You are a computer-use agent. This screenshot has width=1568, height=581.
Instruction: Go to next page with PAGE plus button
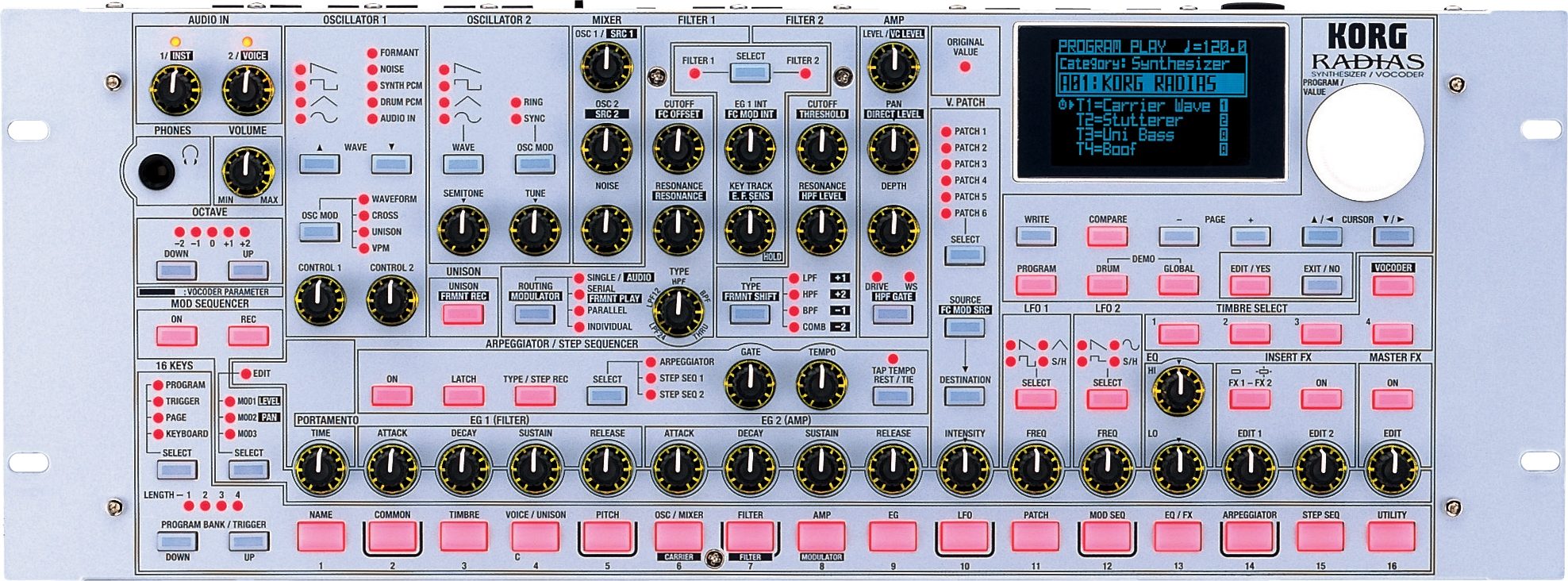coord(1251,236)
